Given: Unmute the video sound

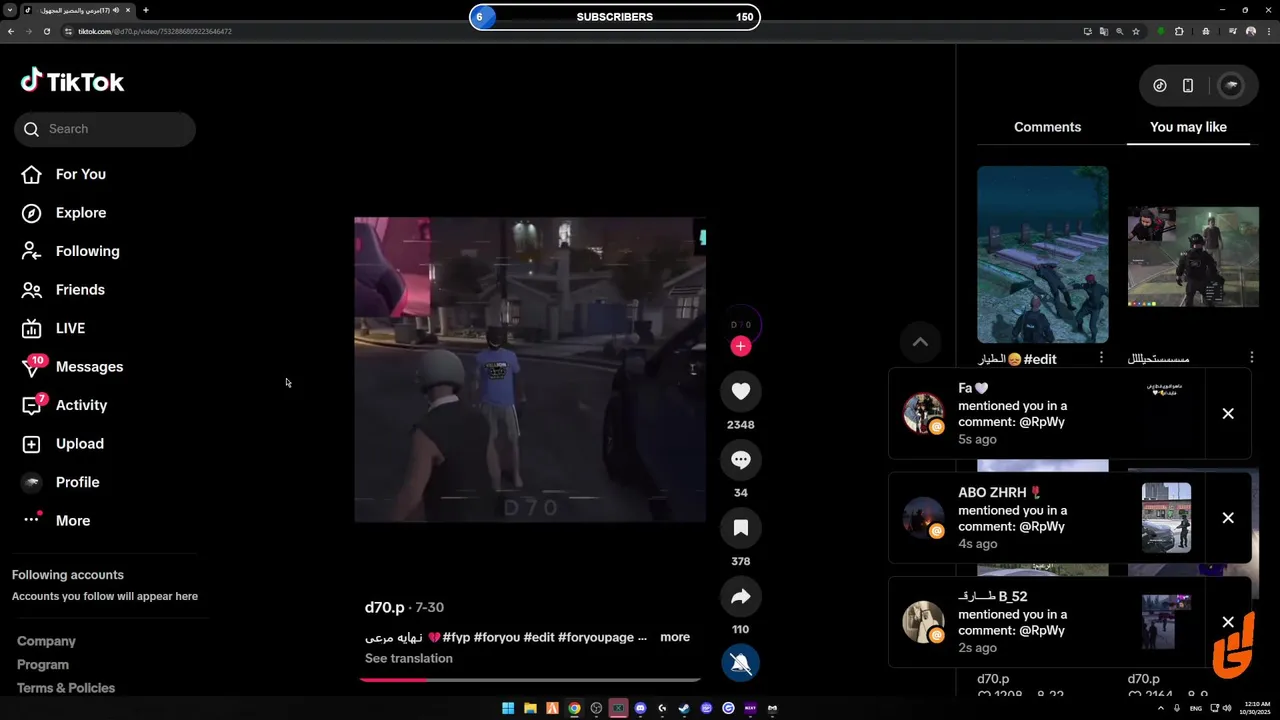Looking at the screenshot, I should click(x=740, y=663).
